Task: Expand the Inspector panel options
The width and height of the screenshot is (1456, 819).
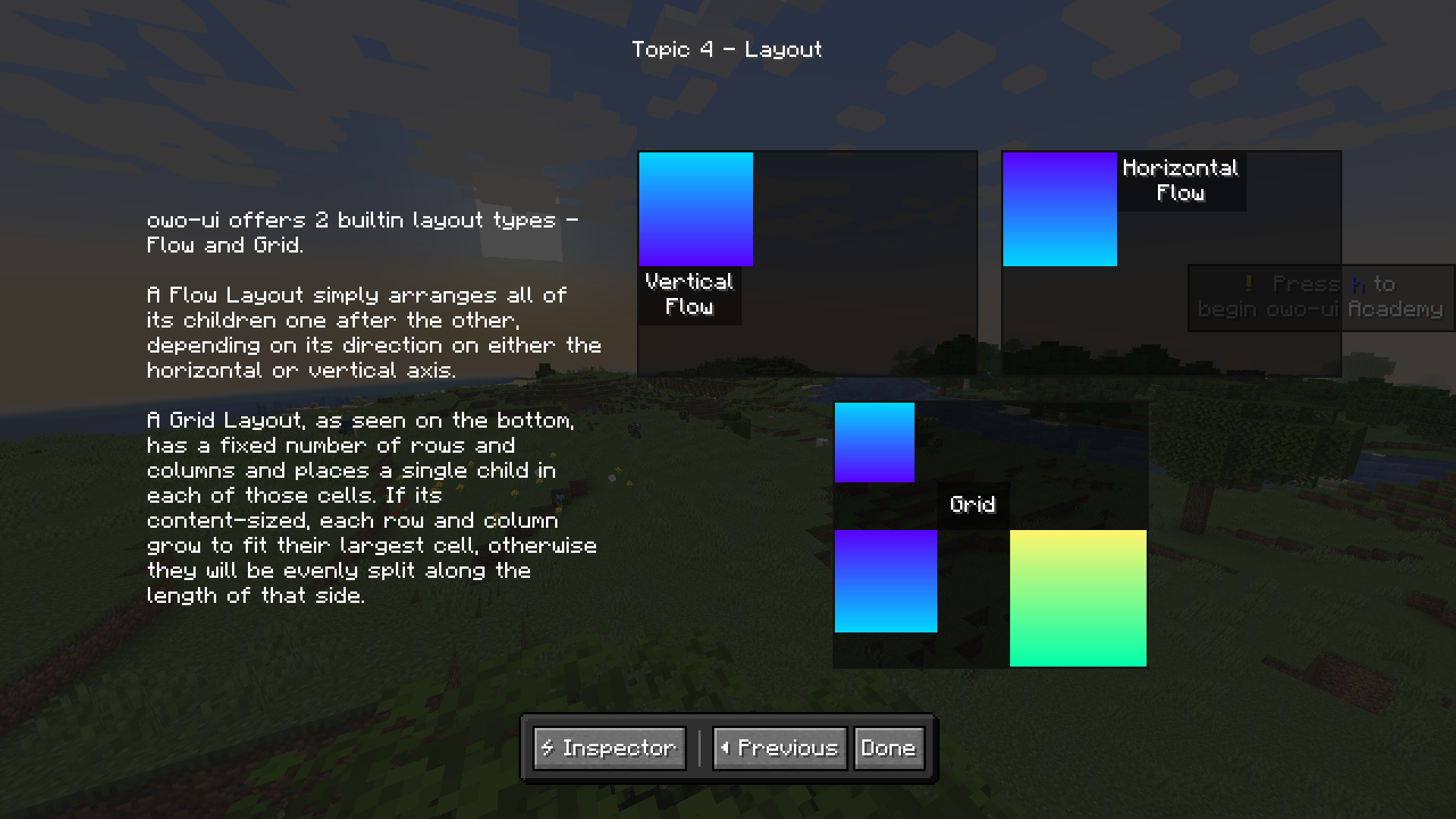Action: (609, 747)
